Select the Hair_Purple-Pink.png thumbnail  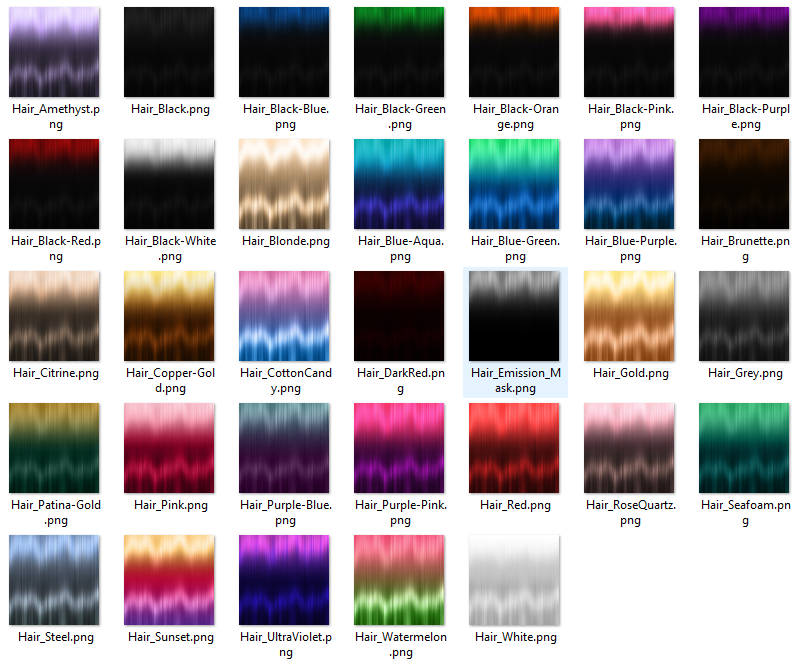point(399,448)
